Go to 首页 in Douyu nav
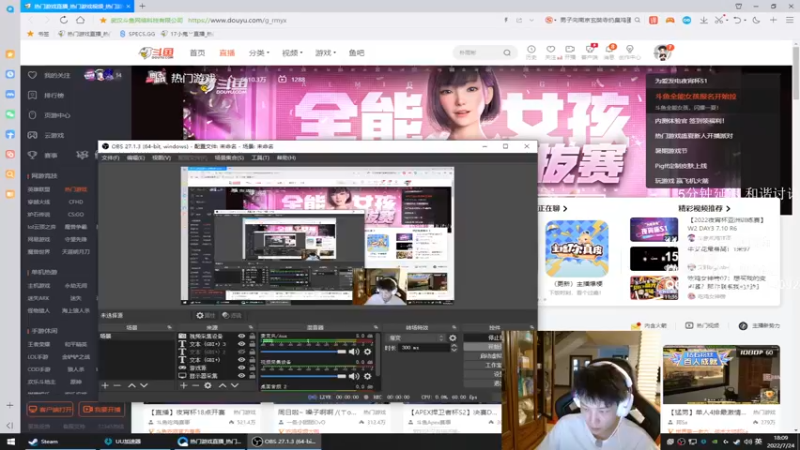 [x=197, y=53]
